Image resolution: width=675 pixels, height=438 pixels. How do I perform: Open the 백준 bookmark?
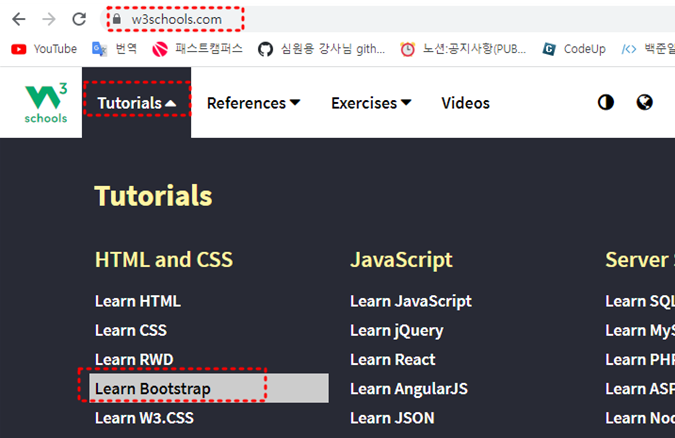click(648, 49)
